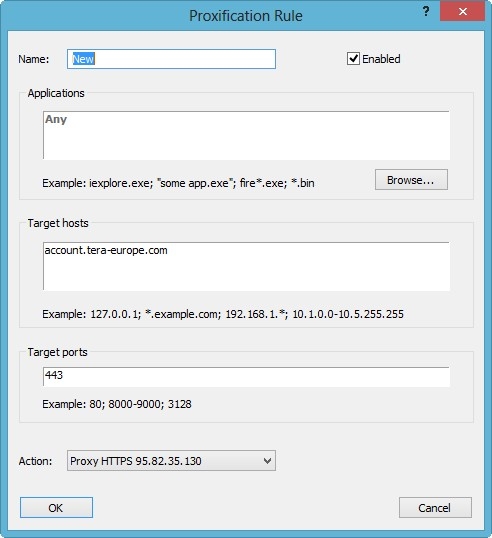Click the Target ports field showing 443
492x538 pixels.
coord(246,376)
